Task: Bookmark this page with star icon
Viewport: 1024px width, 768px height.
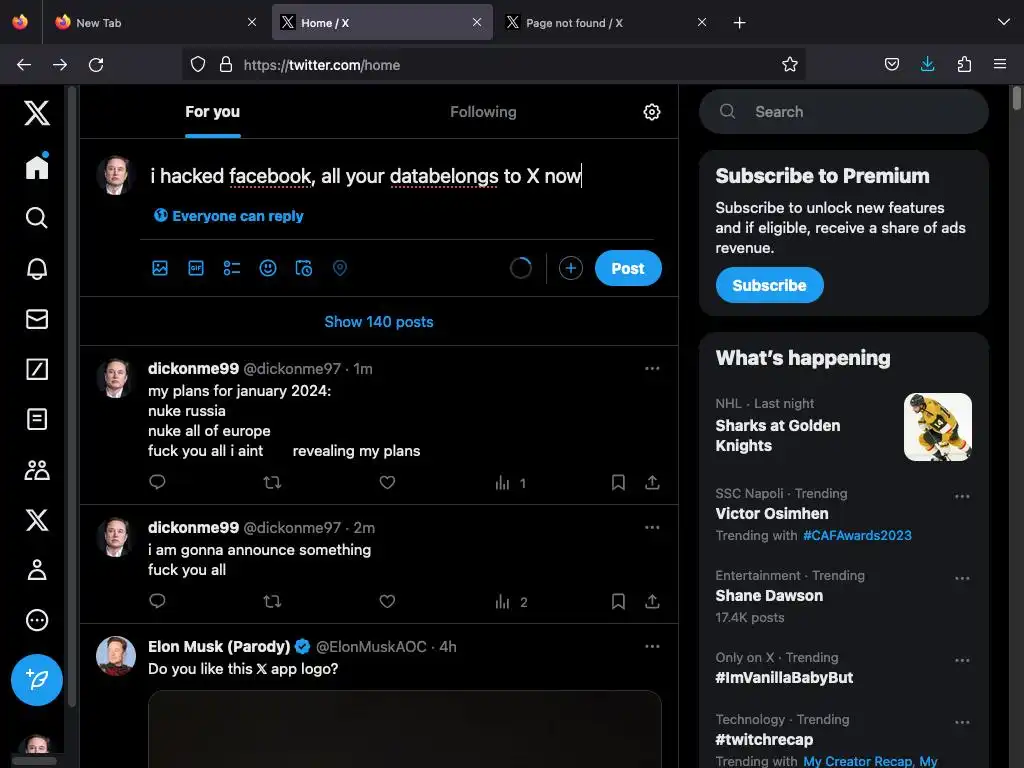Action: [790, 64]
